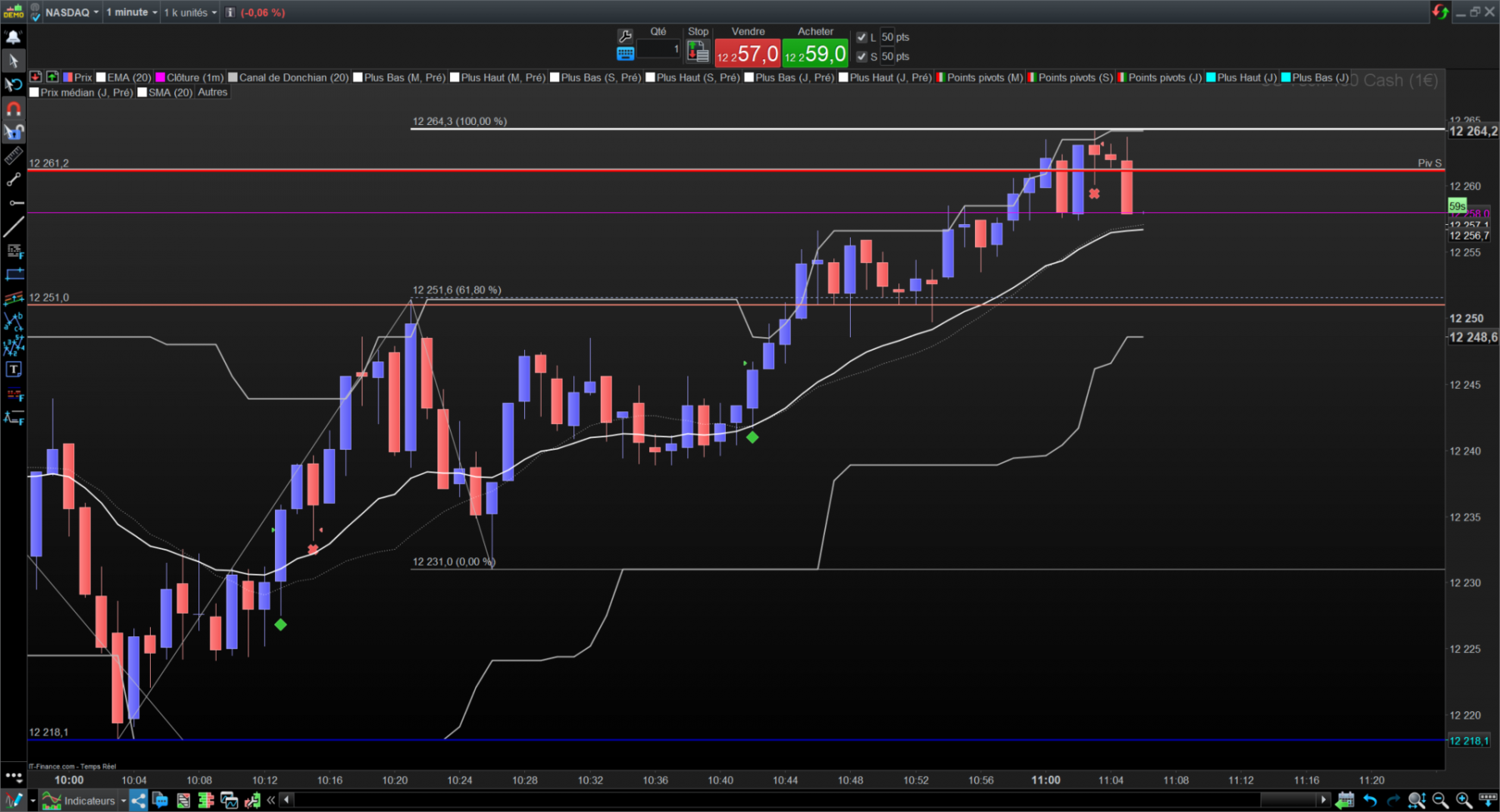Choose the text annotation tool
Viewport: 1500px width, 812px height.
coord(13,370)
